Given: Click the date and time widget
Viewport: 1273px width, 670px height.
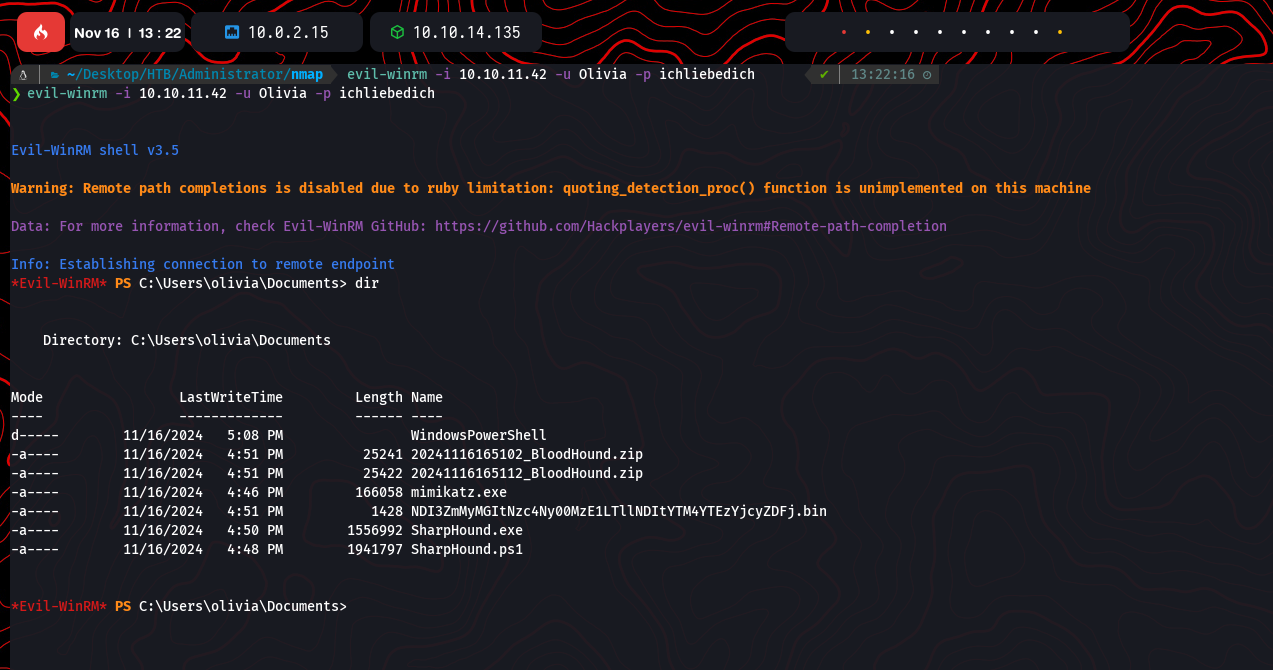Looking at the screenshot, I should [x=127, y=33].
